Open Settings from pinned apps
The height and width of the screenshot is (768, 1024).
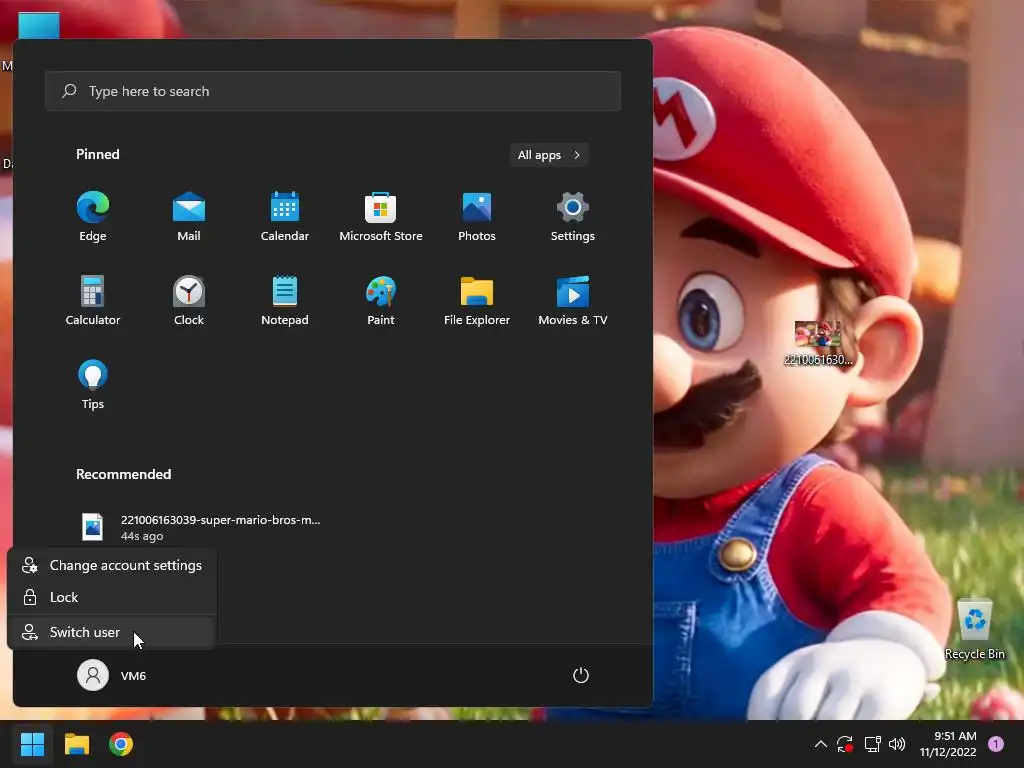pos(573,217)
